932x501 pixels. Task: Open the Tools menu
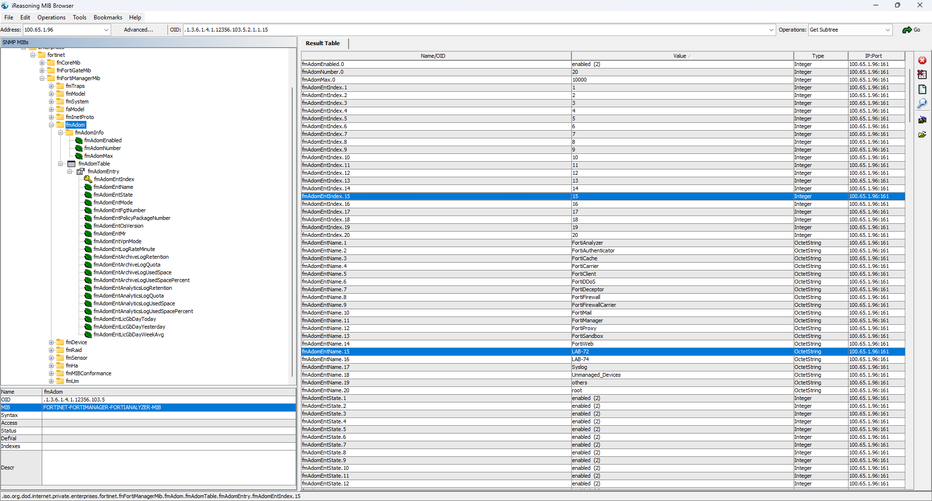tap(80, 17)
